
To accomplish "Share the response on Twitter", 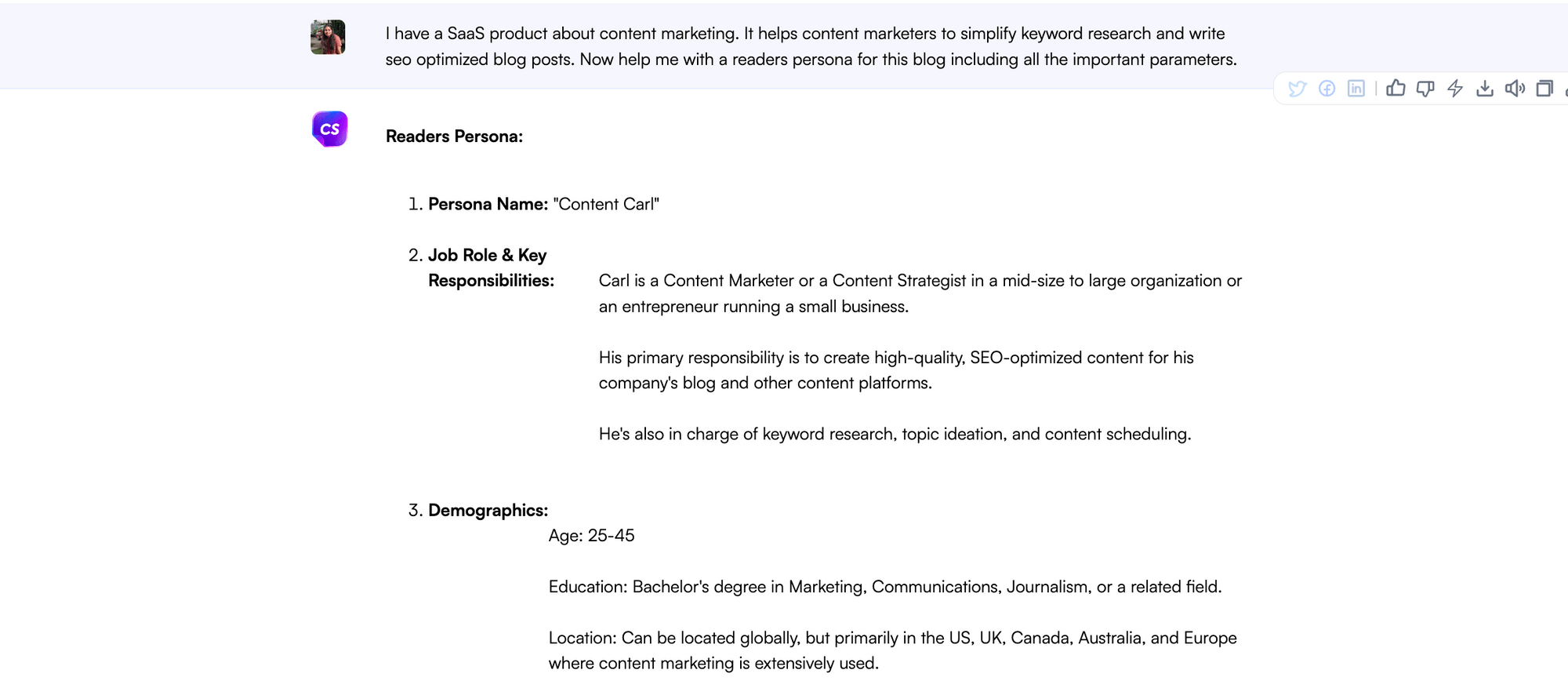I will point(1298,88).
